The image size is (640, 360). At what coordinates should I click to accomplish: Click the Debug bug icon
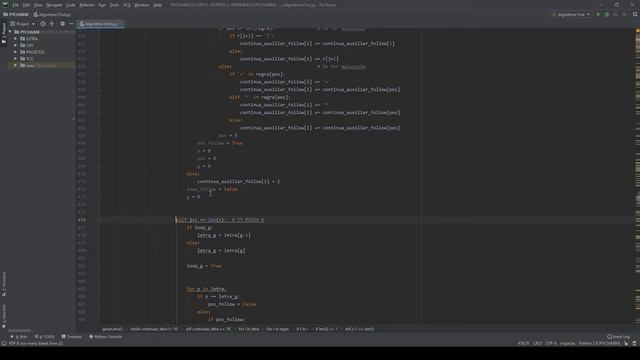tap(607, 14)
